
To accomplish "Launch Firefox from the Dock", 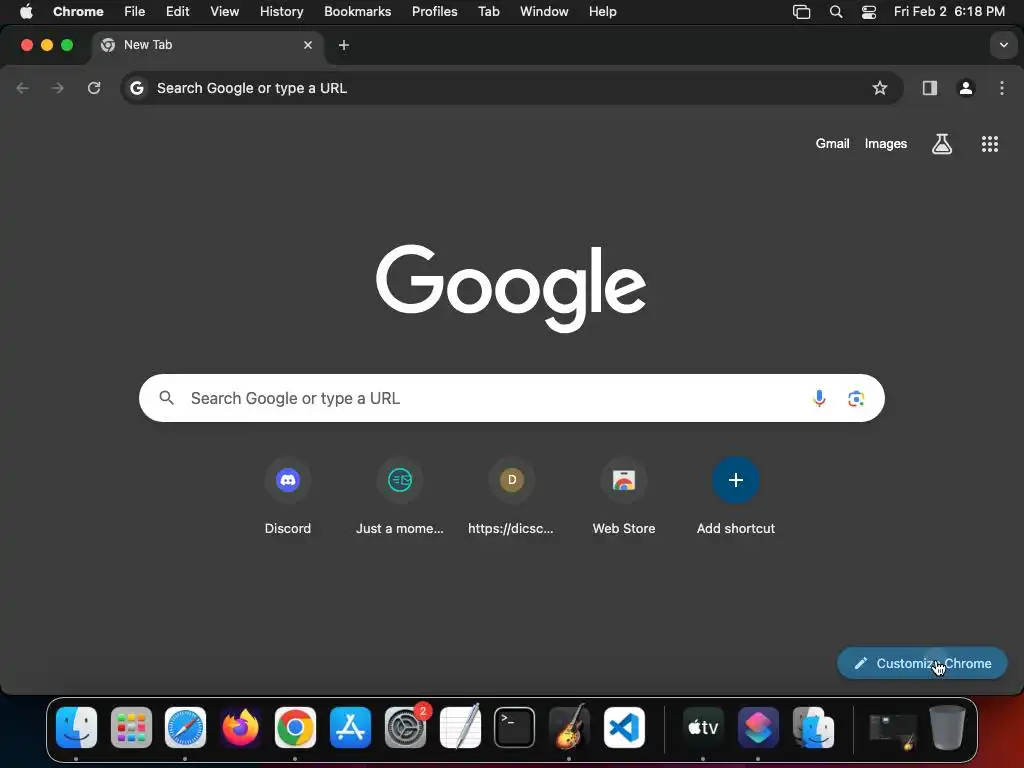I will point(240,728).
